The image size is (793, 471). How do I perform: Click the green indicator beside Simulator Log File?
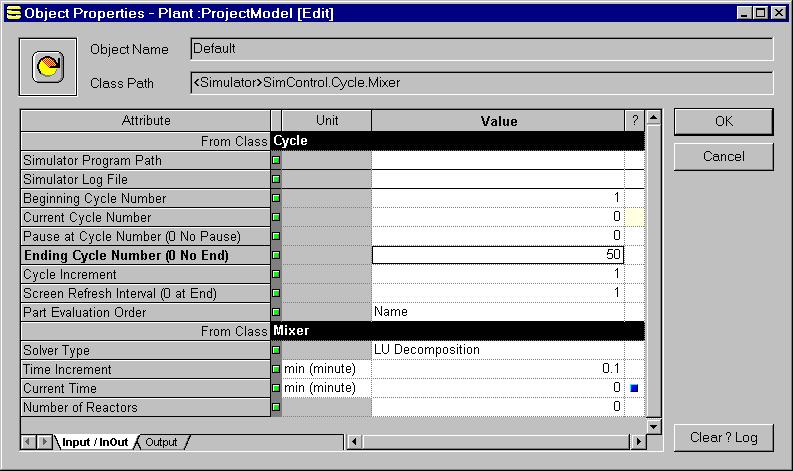coord(276,179)
